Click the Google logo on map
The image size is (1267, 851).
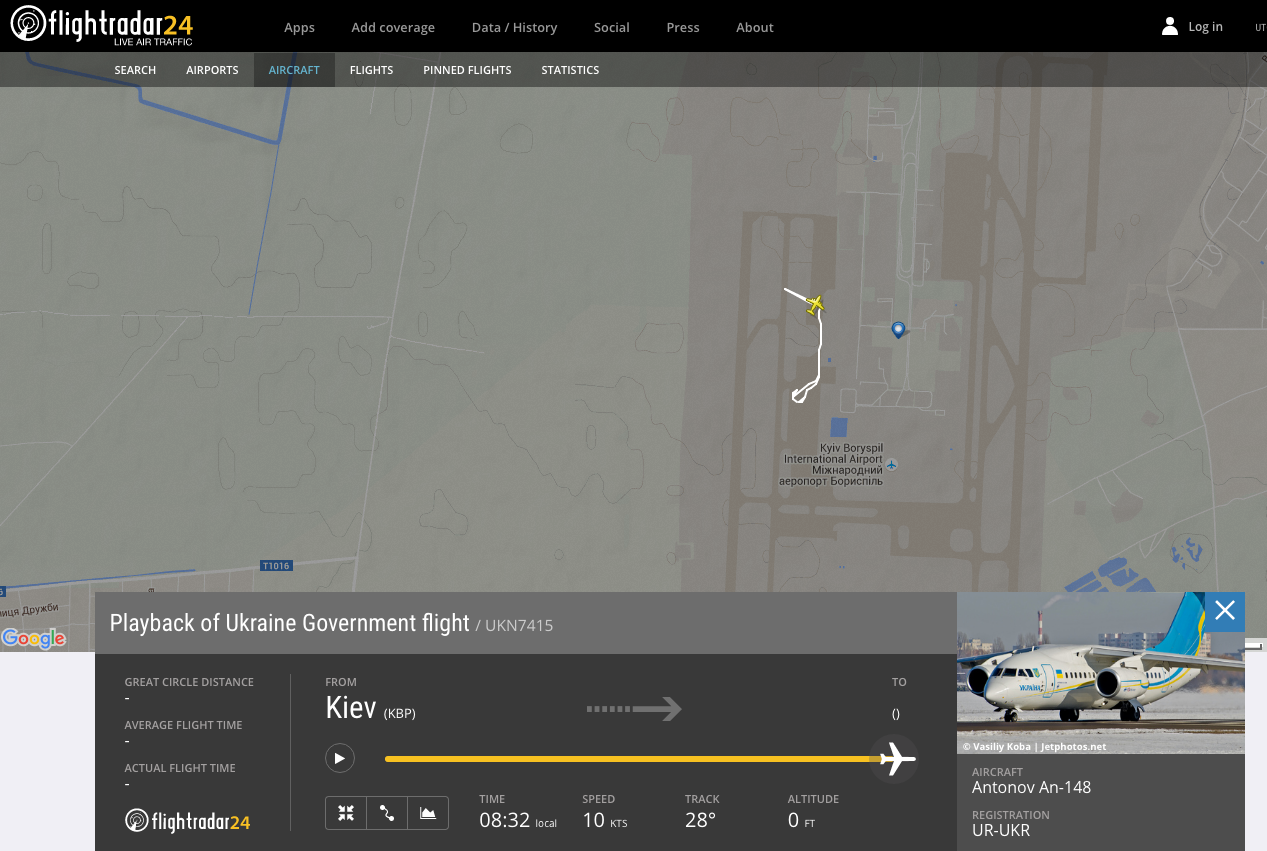pyautogui.click(x=33, y=639)
